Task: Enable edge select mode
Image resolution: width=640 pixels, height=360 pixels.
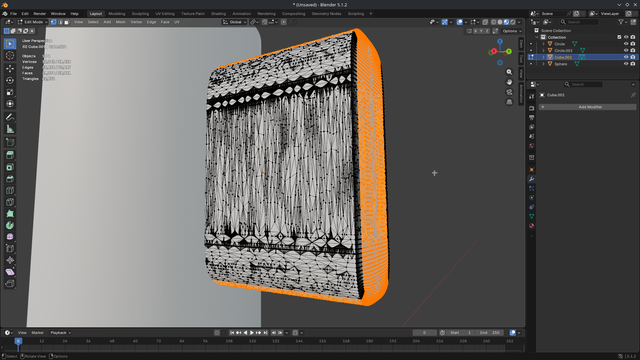Action: [60, 22]
